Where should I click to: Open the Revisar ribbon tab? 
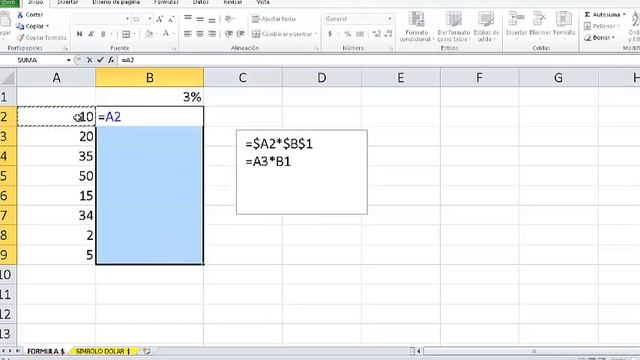(x=233, y=2)
